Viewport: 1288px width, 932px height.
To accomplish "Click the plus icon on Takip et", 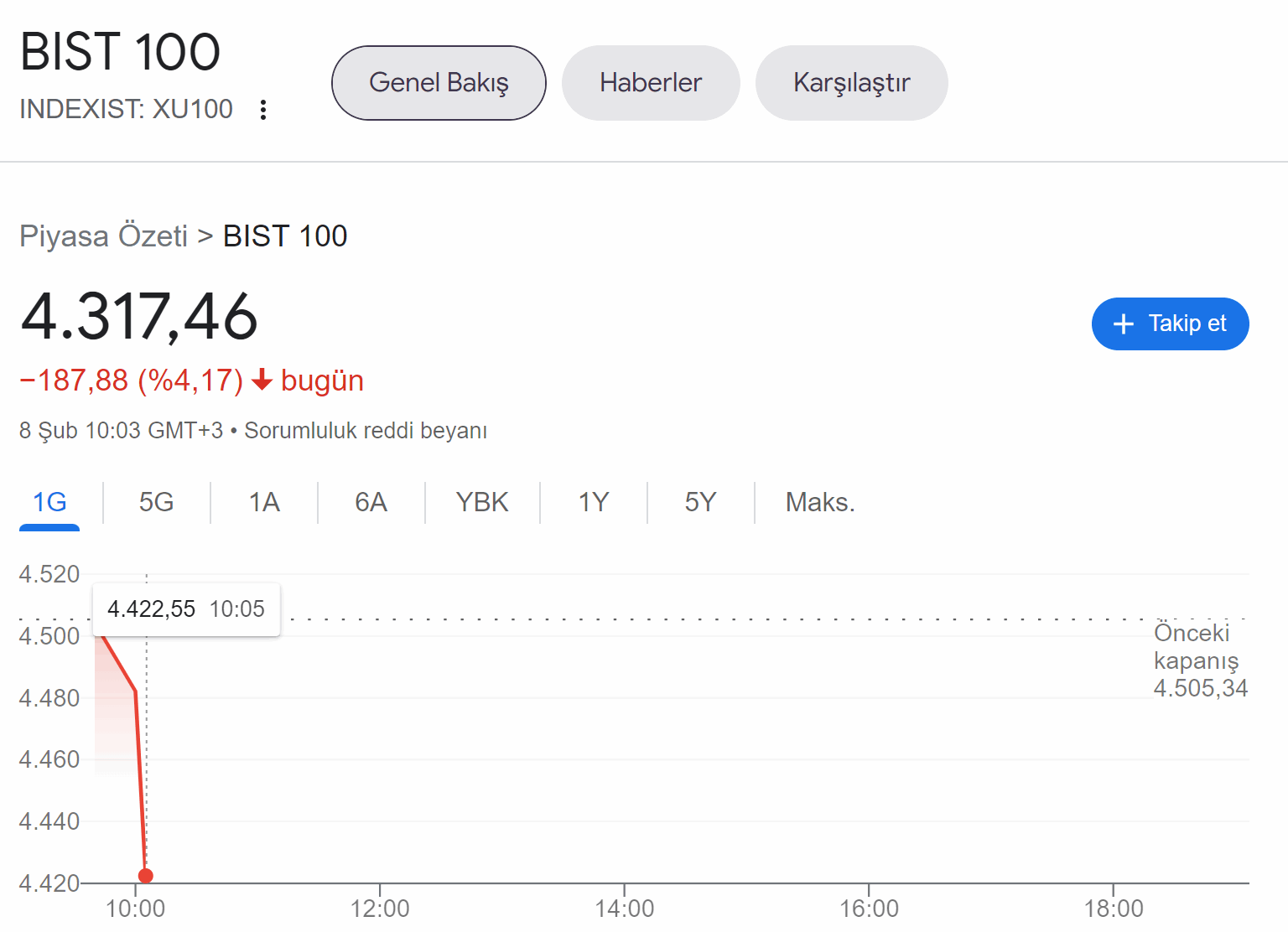I will (1123, 324).
